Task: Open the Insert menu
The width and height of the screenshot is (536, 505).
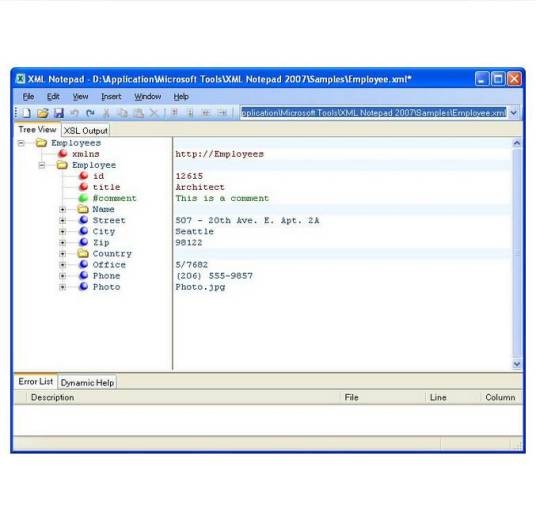Action: (x=111, y=97)
